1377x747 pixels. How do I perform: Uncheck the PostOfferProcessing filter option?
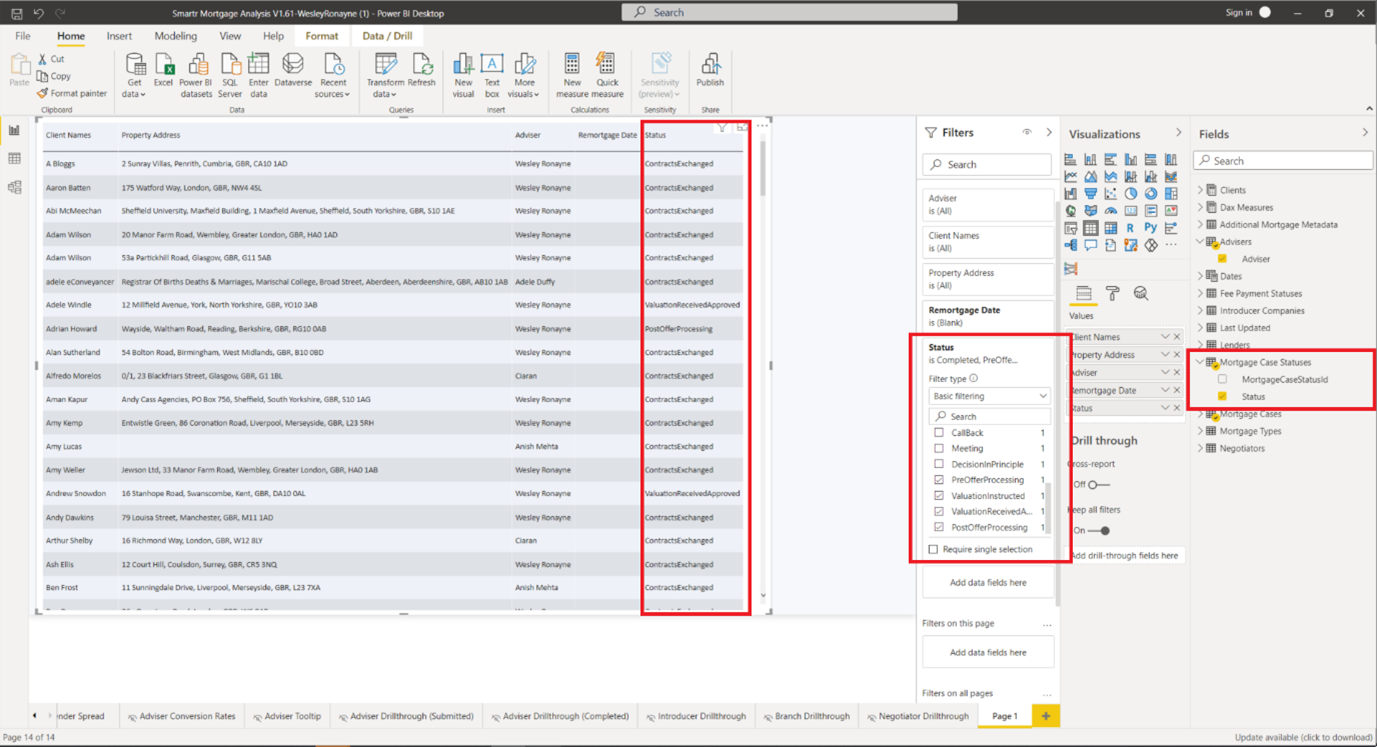[x=939, y=527]
